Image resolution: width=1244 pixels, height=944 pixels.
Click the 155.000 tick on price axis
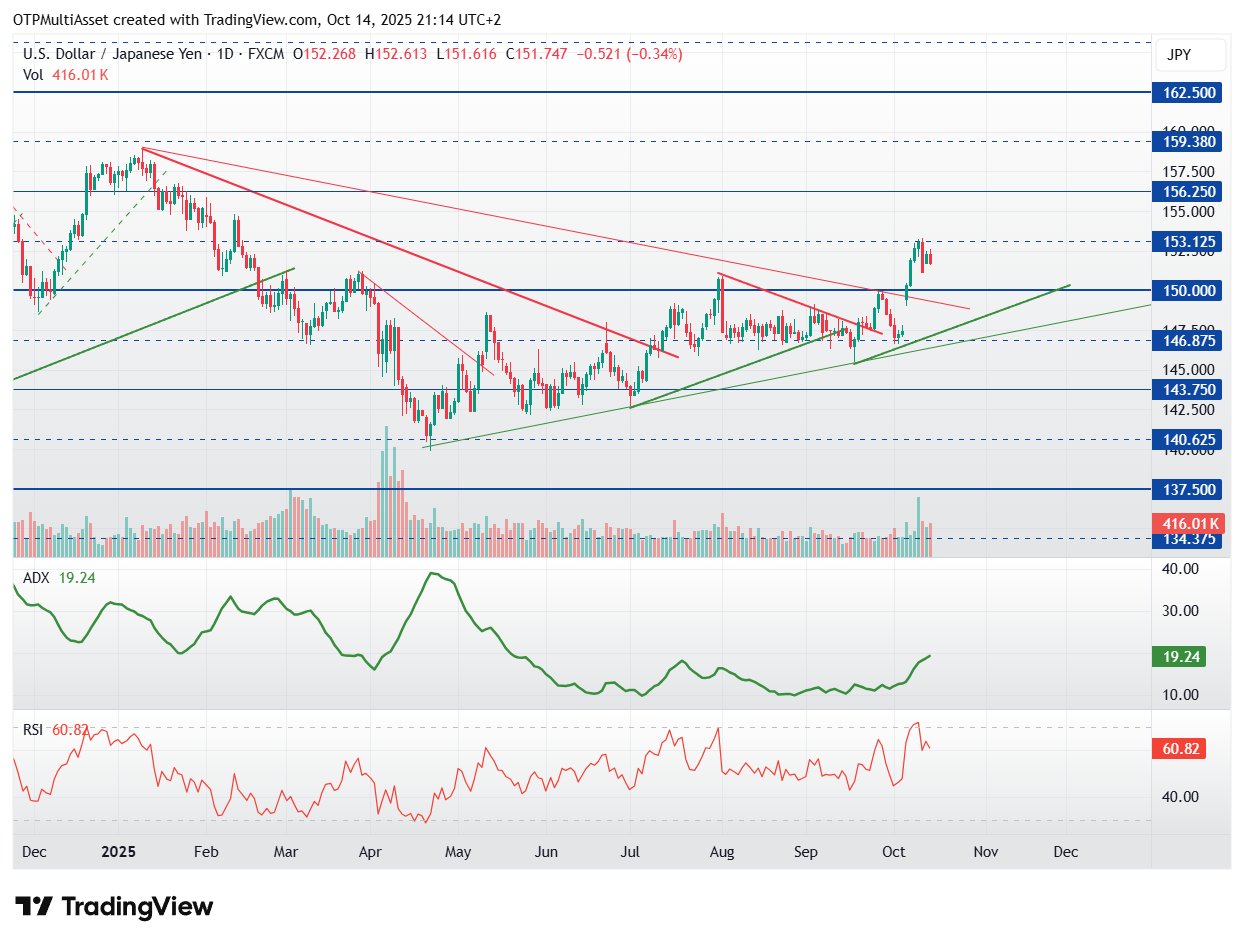1189,212
